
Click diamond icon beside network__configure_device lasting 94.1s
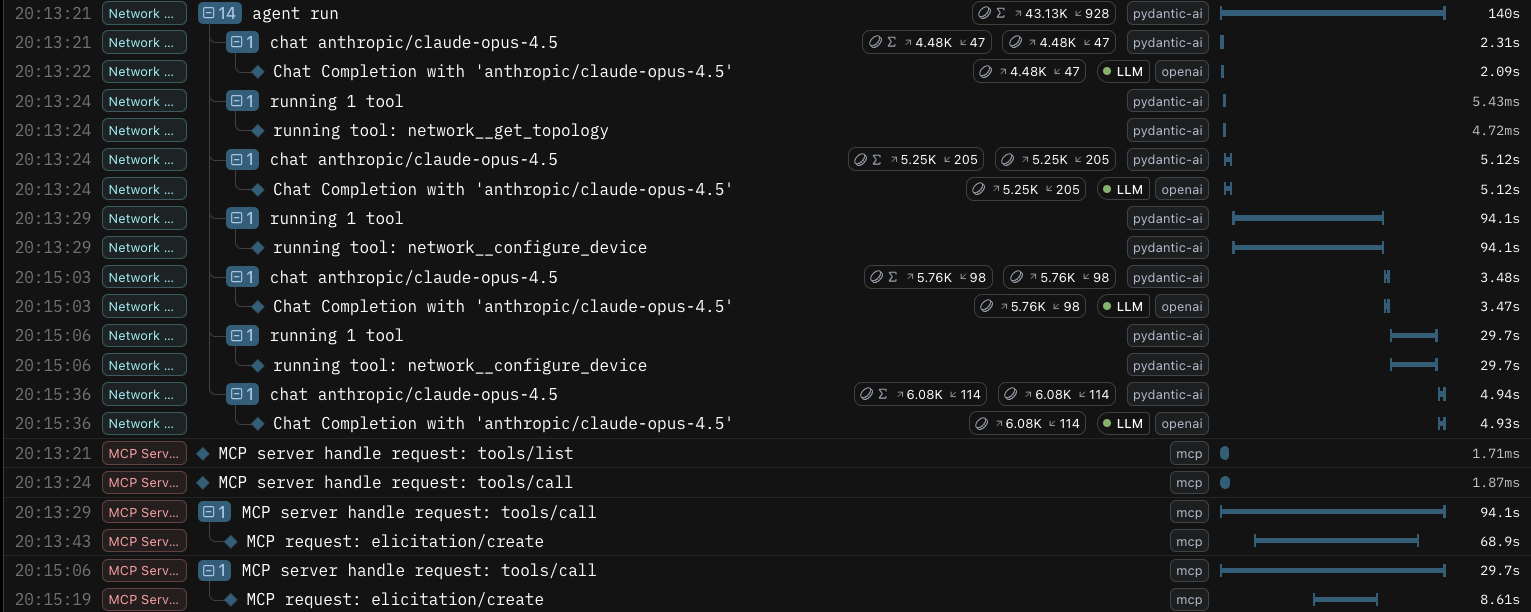[257, 247]
